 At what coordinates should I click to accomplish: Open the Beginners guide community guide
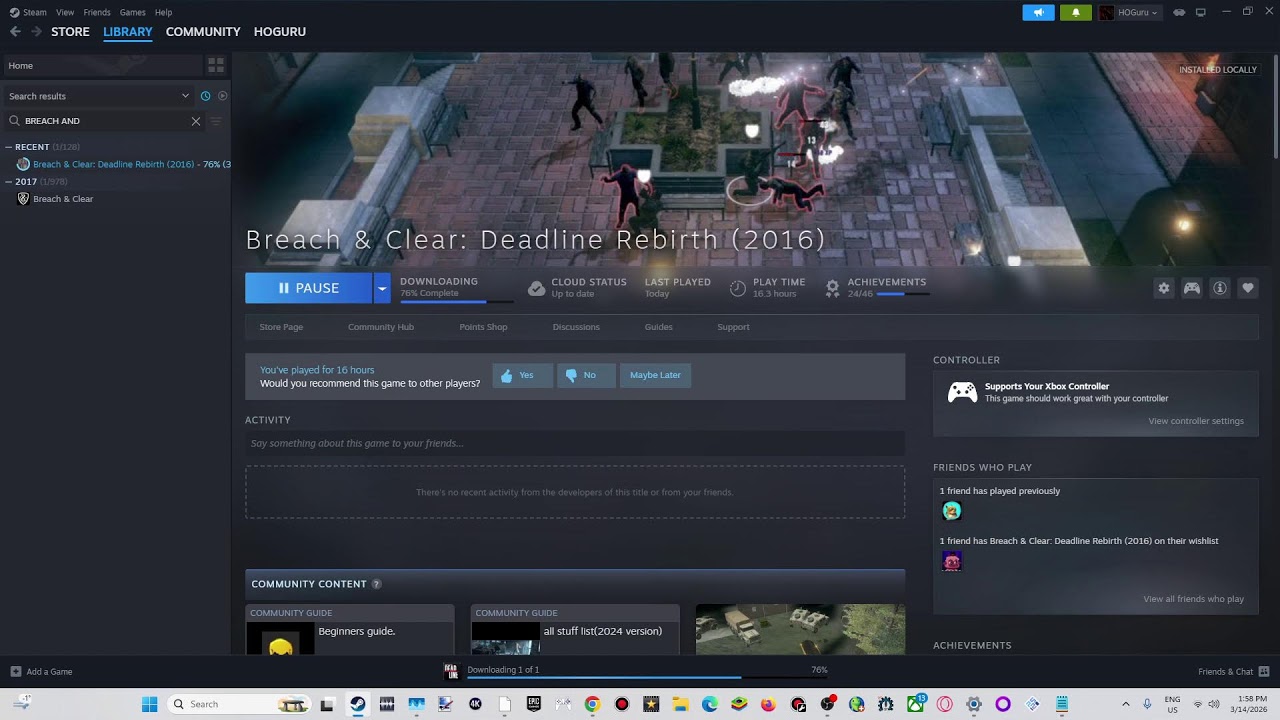tap(349, 629)
